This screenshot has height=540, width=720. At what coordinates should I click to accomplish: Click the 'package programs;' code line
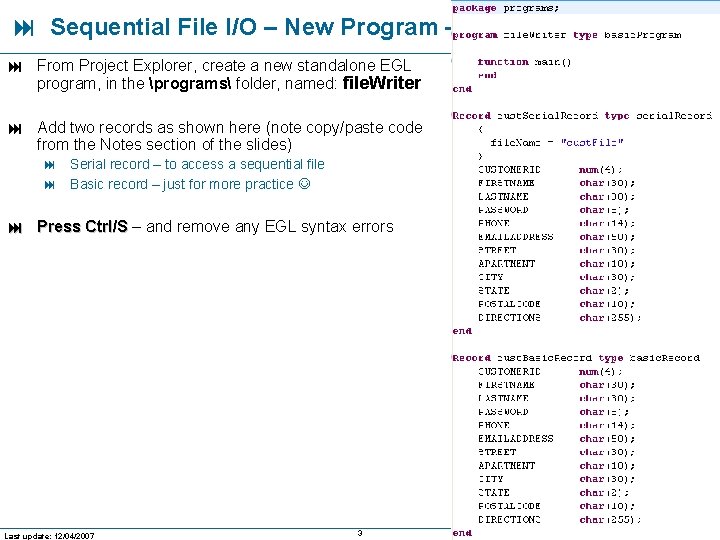[506, 8]
